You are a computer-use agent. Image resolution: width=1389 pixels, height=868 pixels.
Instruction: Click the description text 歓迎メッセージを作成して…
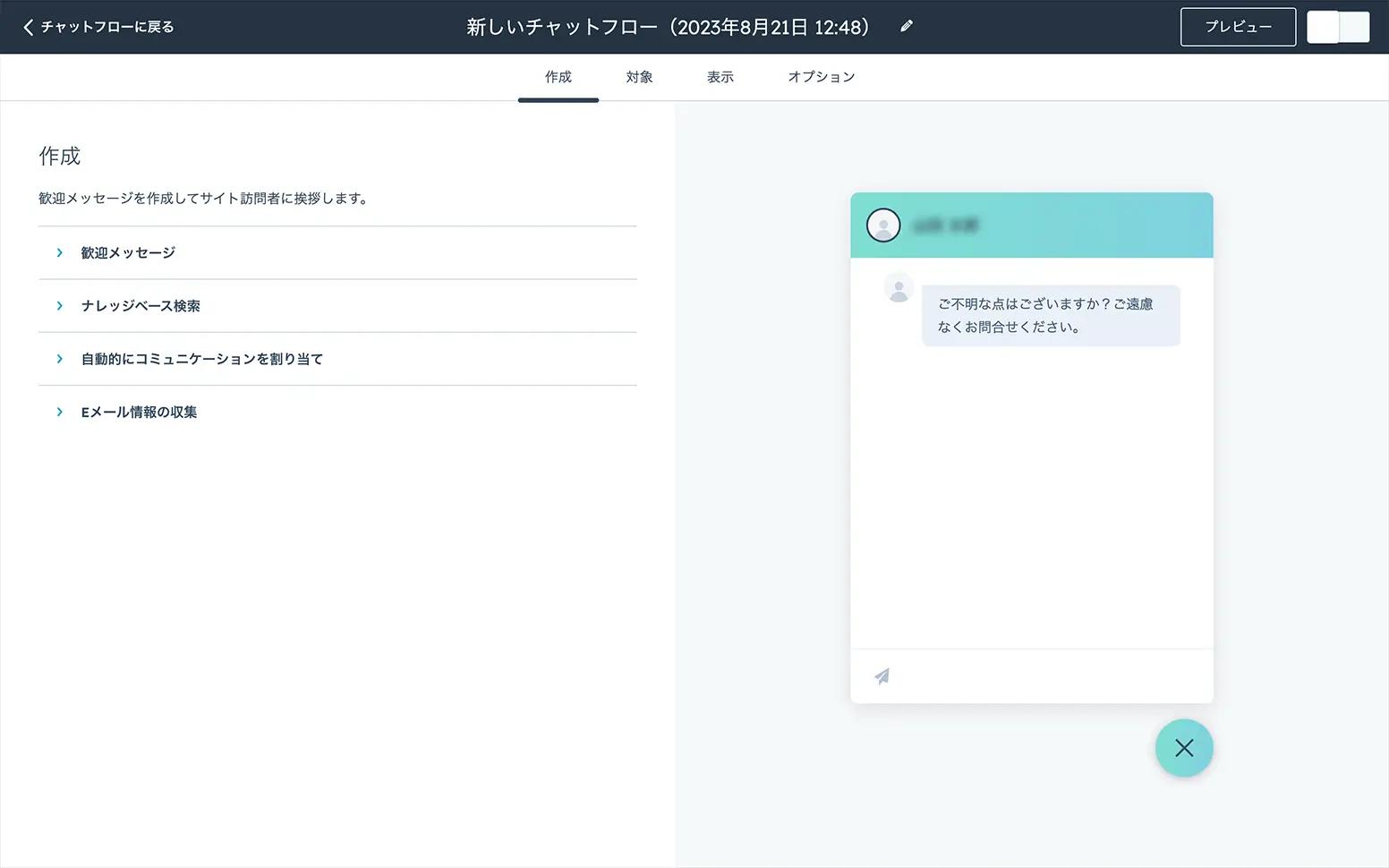203,199
